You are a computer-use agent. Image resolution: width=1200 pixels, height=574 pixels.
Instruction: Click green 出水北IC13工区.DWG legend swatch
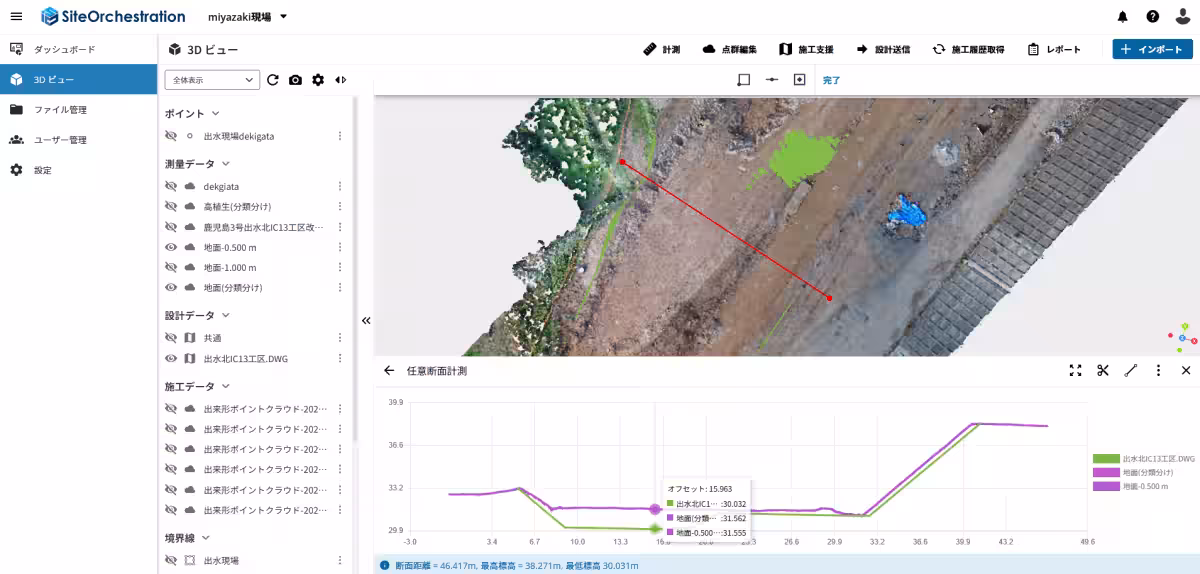(1106, 458)
